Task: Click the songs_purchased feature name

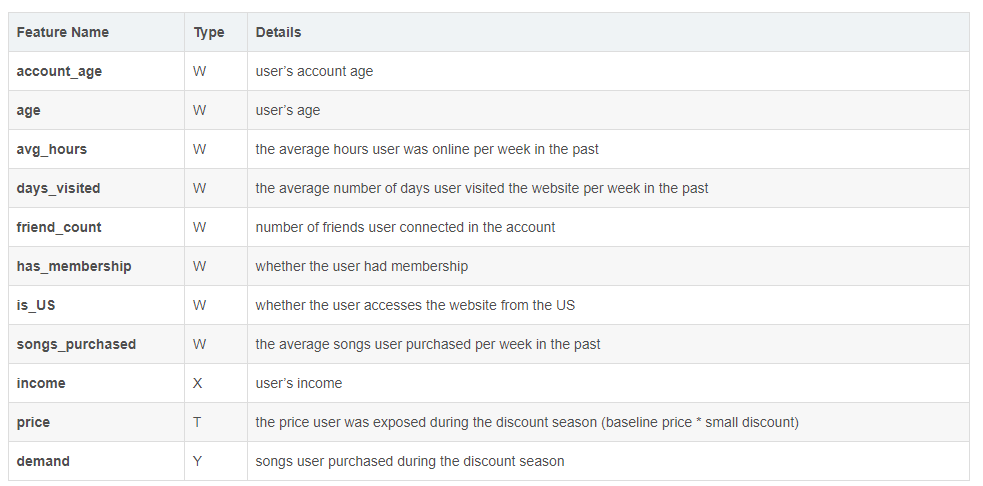Action: pos(76,344)
